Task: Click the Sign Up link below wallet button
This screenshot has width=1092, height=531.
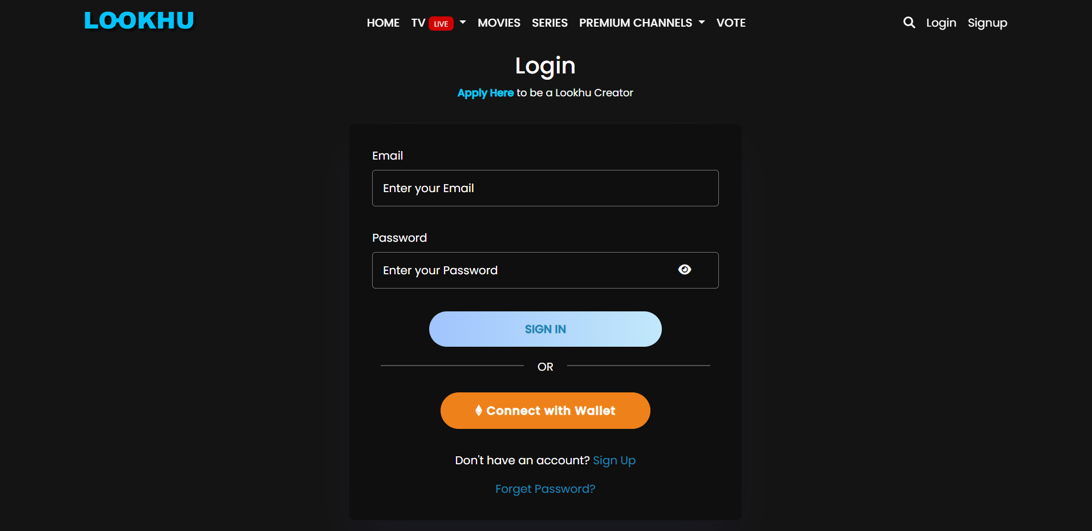Action: point(614,461)
